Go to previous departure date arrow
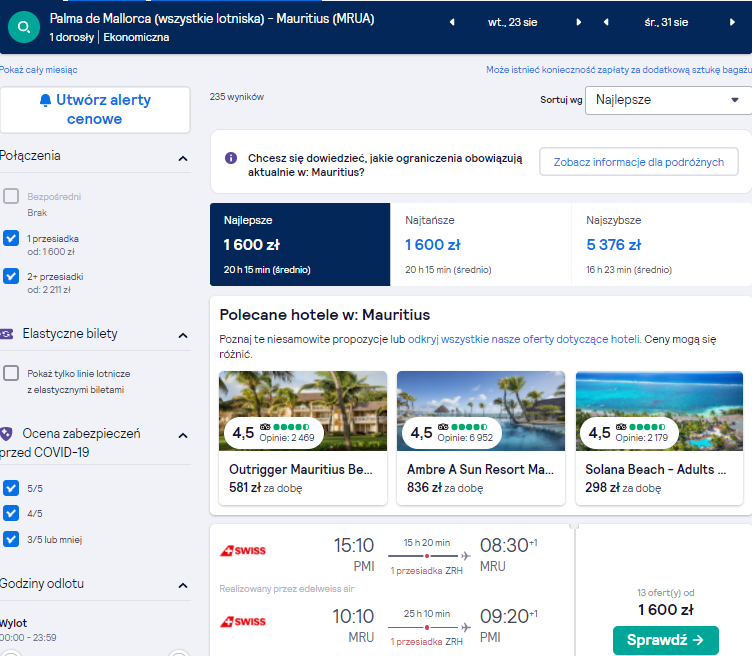 coord(452,22)
